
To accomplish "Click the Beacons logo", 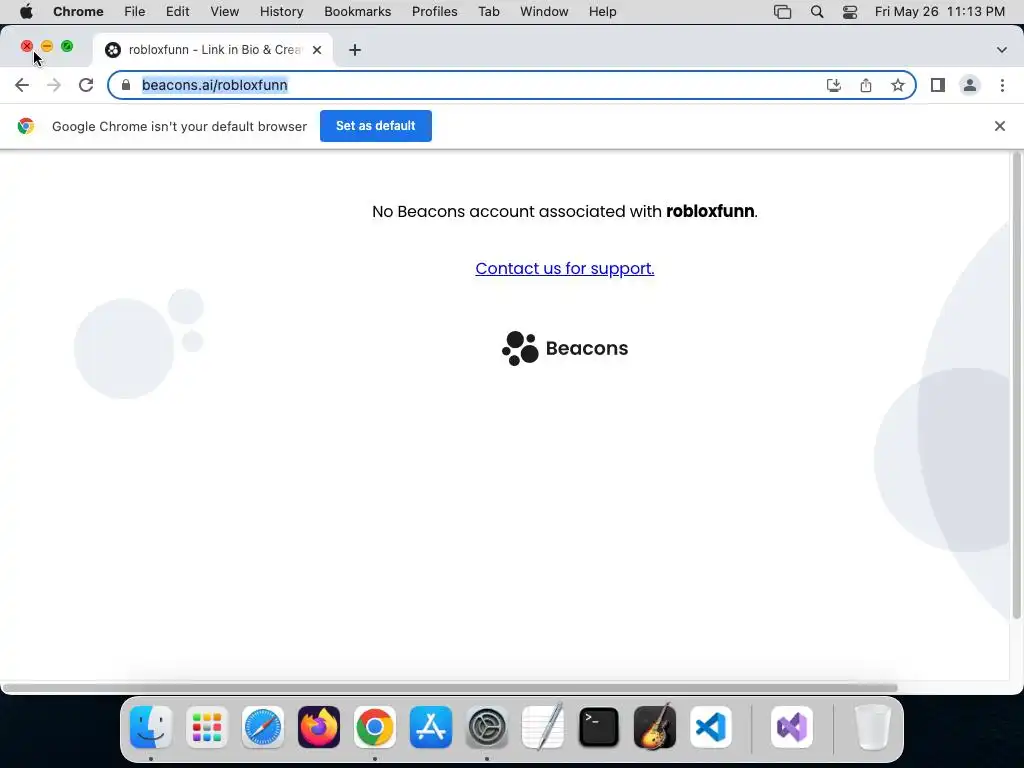I will [x=565, y=348].
